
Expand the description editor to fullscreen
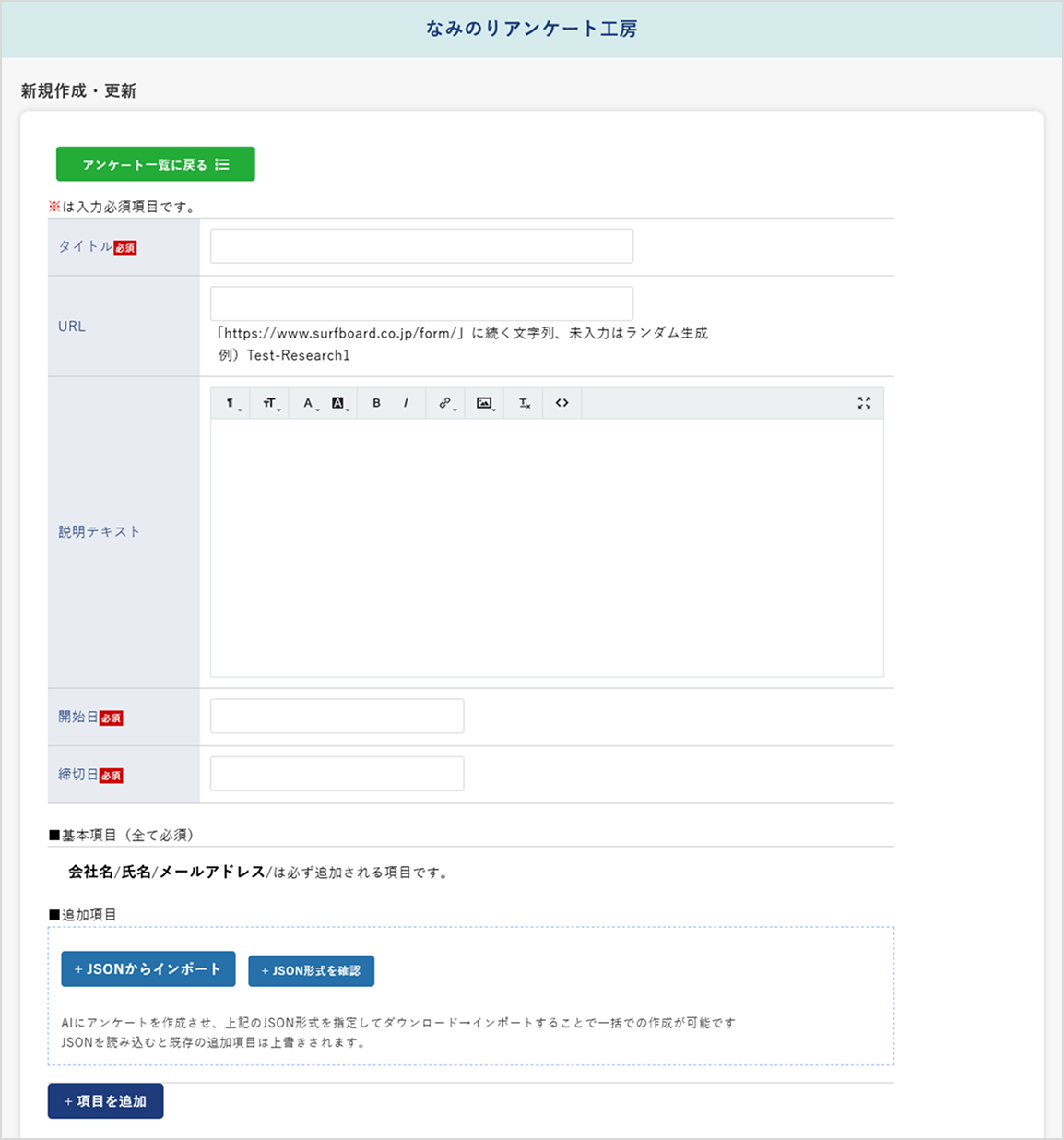(864, 403)
